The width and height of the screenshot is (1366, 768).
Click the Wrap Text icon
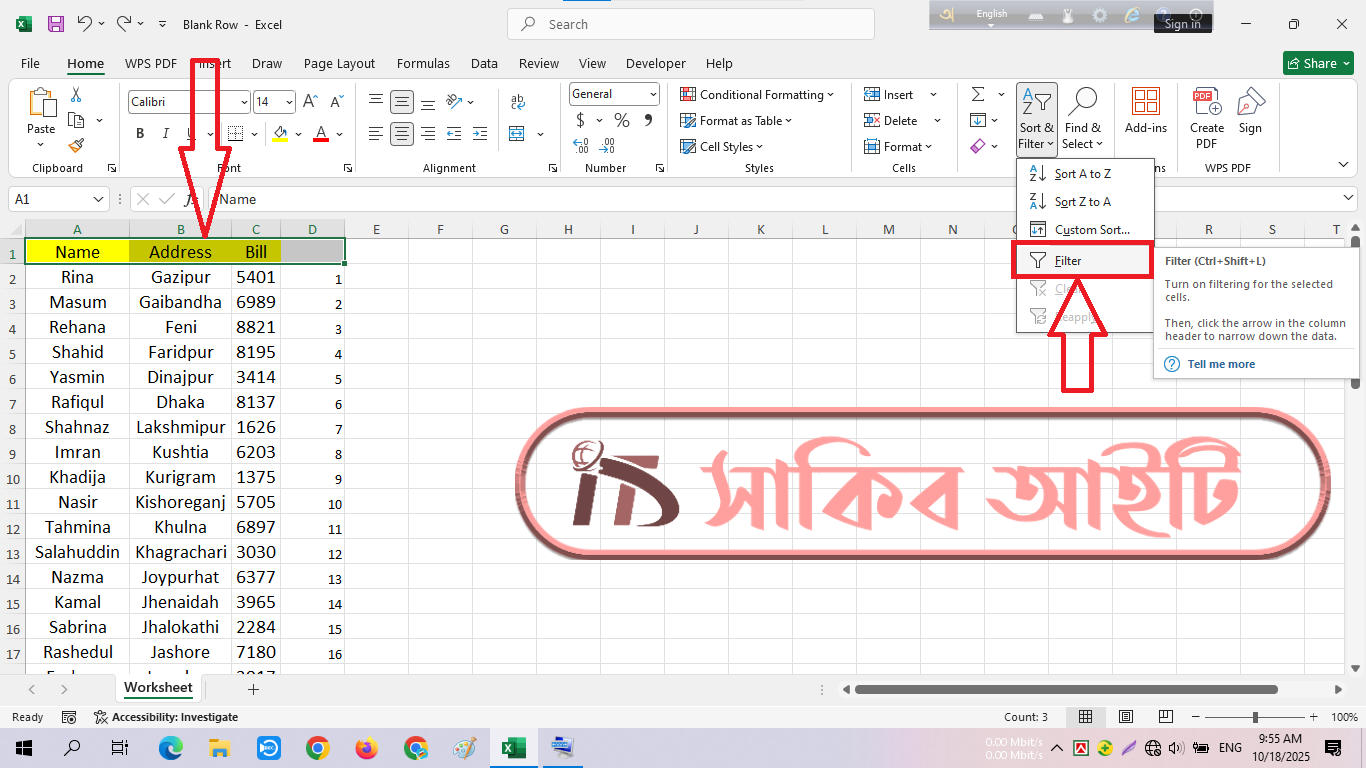tap(517, 102)
